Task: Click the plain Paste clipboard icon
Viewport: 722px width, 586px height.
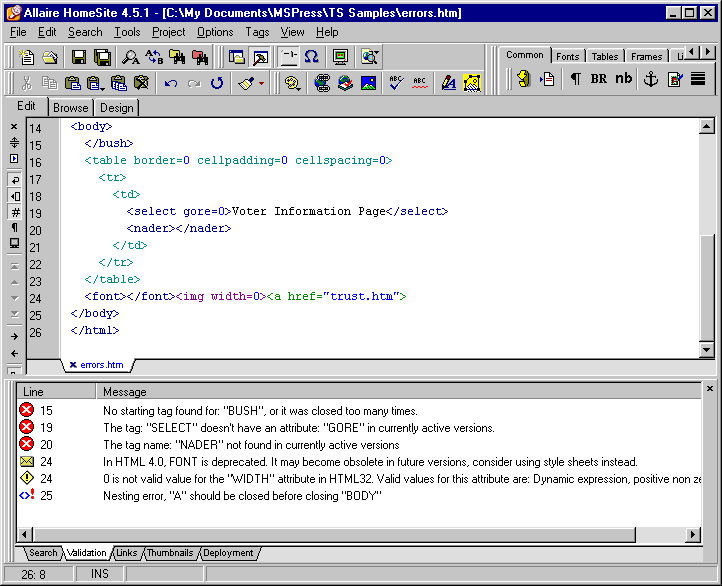Action: click(x=72, y=83)
